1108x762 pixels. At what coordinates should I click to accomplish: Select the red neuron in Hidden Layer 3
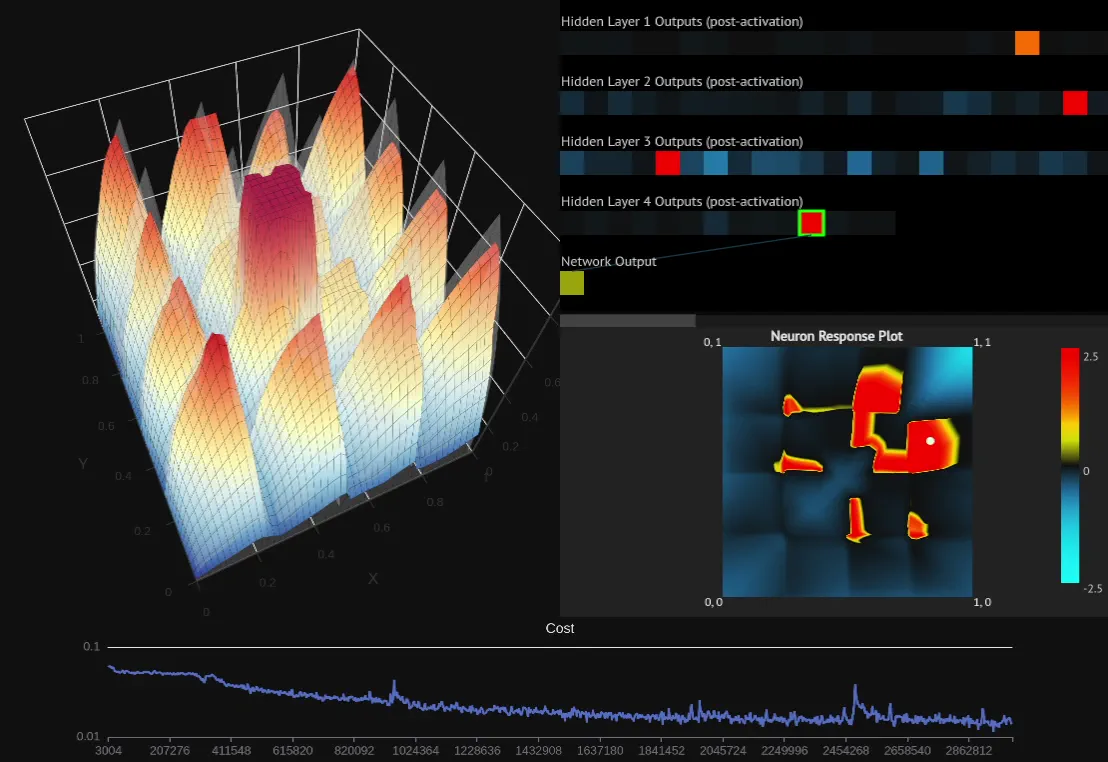tap(668, 163)
